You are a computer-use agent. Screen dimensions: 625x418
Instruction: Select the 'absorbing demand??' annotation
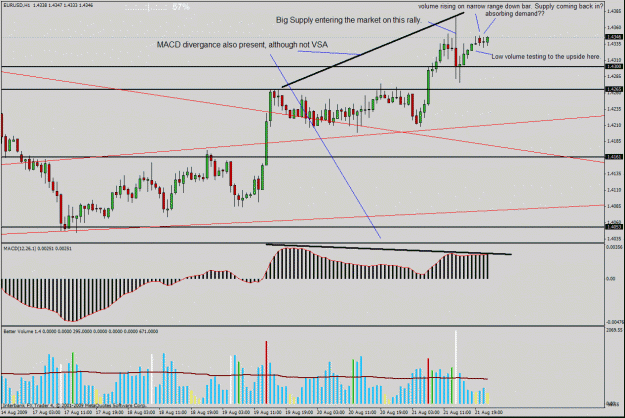515,14
